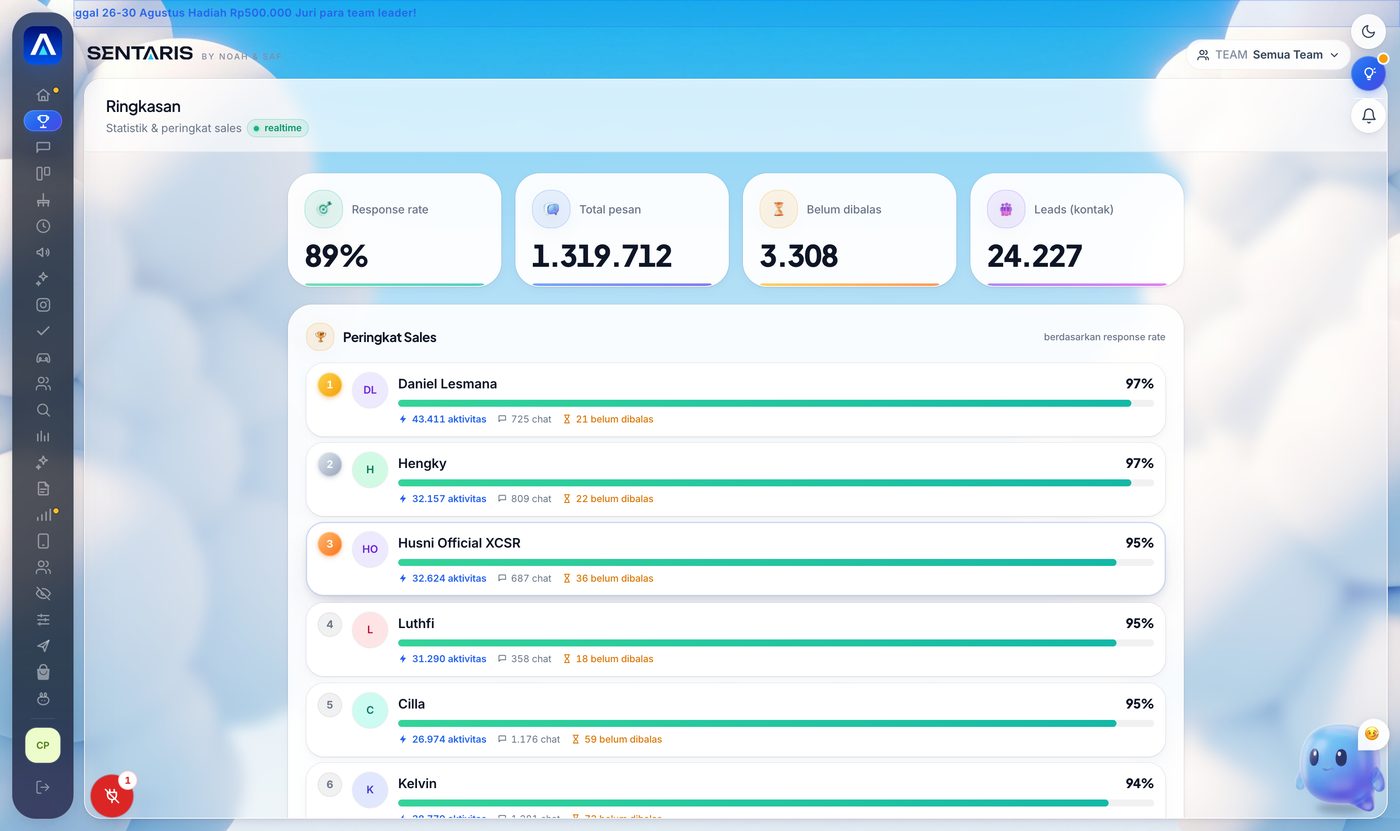This screenshot has height=831, width=1400.
Task: Click the crossed-out eye sidebar icon
Action: [43, 594]
